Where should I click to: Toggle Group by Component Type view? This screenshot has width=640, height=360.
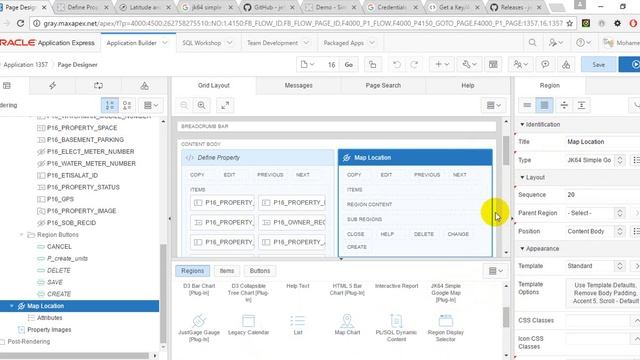tap(127, 105)
